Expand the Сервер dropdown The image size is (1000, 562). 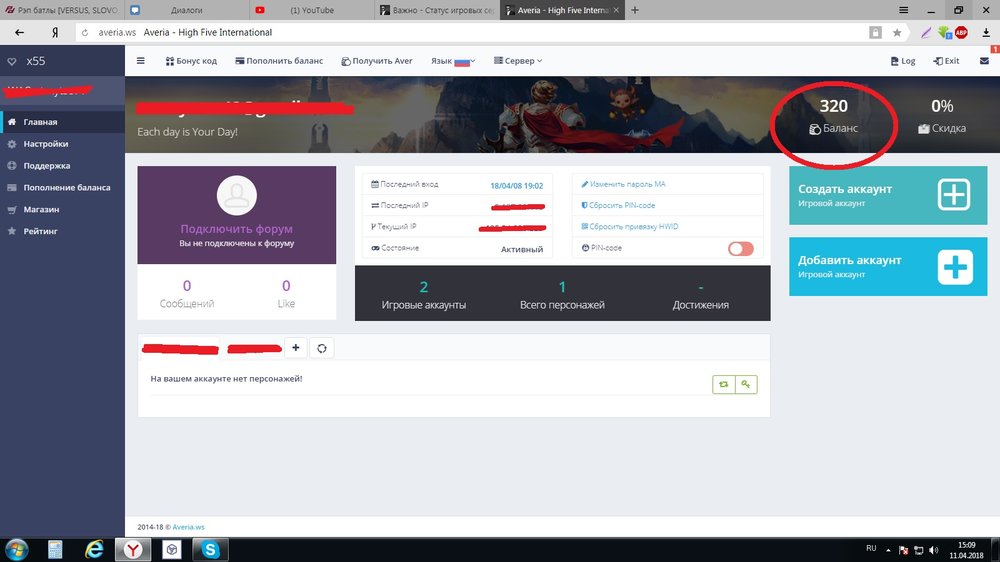pos(518,61)
